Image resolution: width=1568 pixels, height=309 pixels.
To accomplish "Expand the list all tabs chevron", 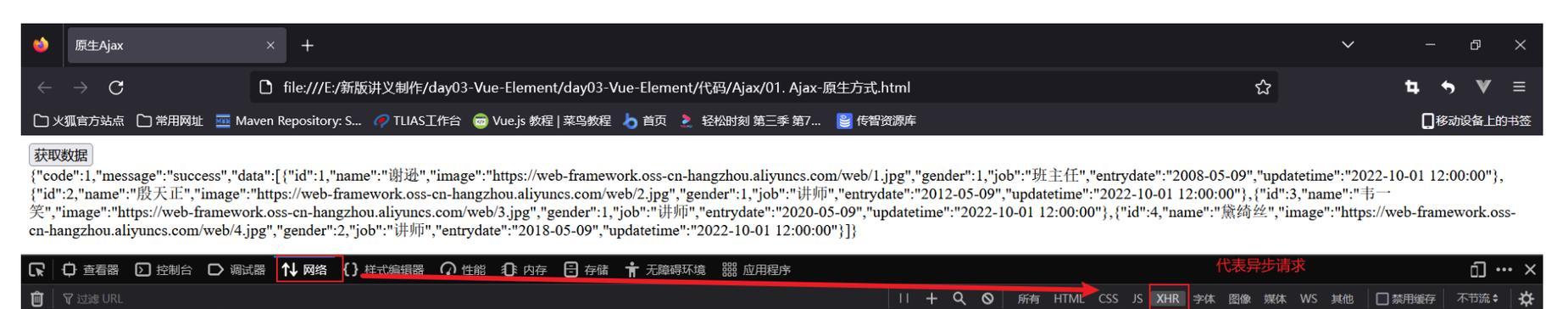I will click(x=1348, y=46).
